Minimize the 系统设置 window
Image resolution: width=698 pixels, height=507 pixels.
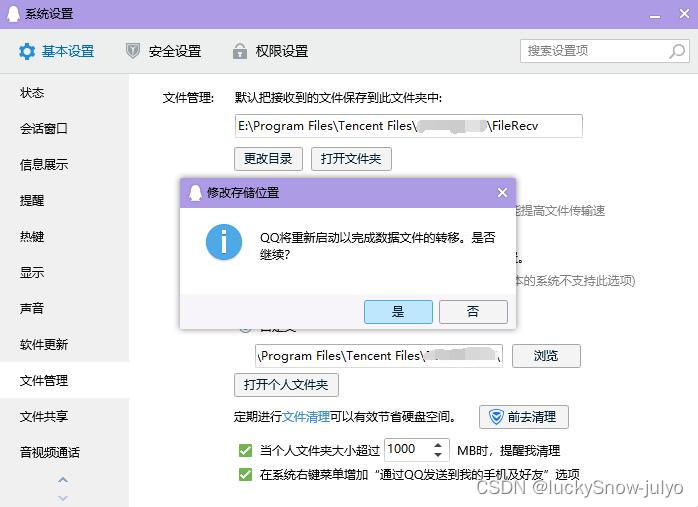pyautogui.click(x=655, y=16)
